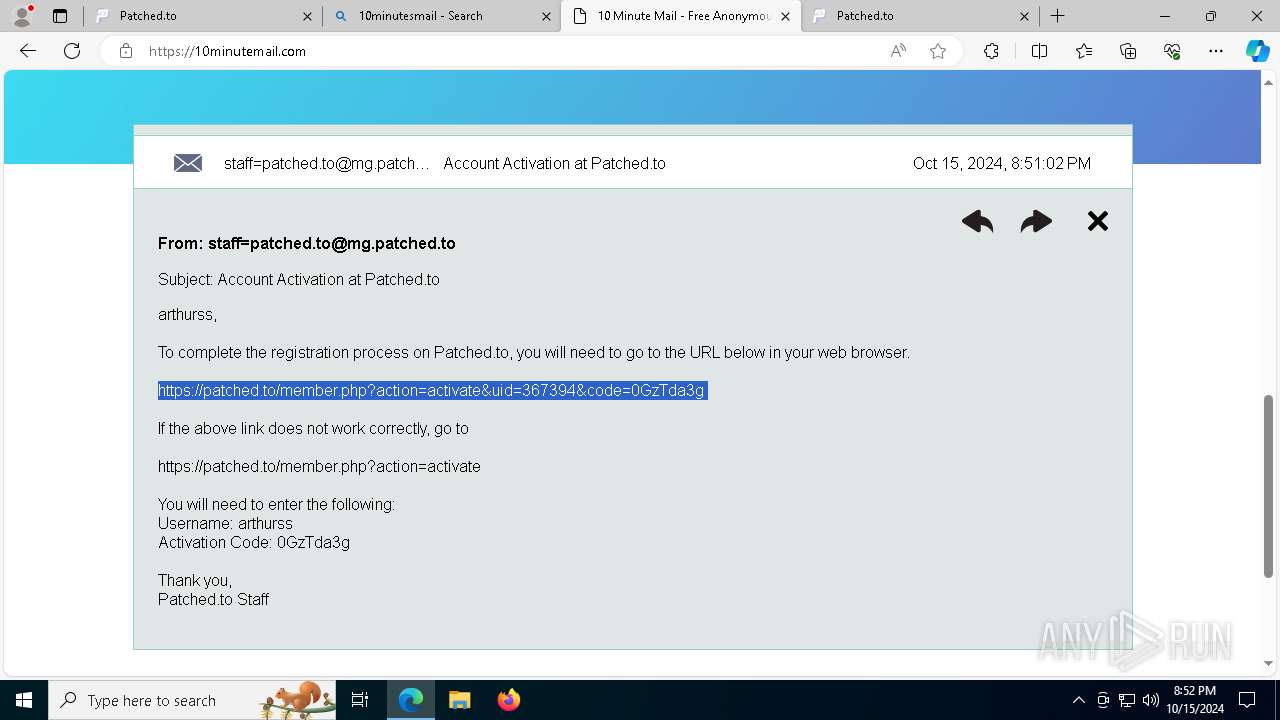This screenshot has height=720, width=1280.
Task: Open the Extensions puzzle icon
Action: coord(991,51)
